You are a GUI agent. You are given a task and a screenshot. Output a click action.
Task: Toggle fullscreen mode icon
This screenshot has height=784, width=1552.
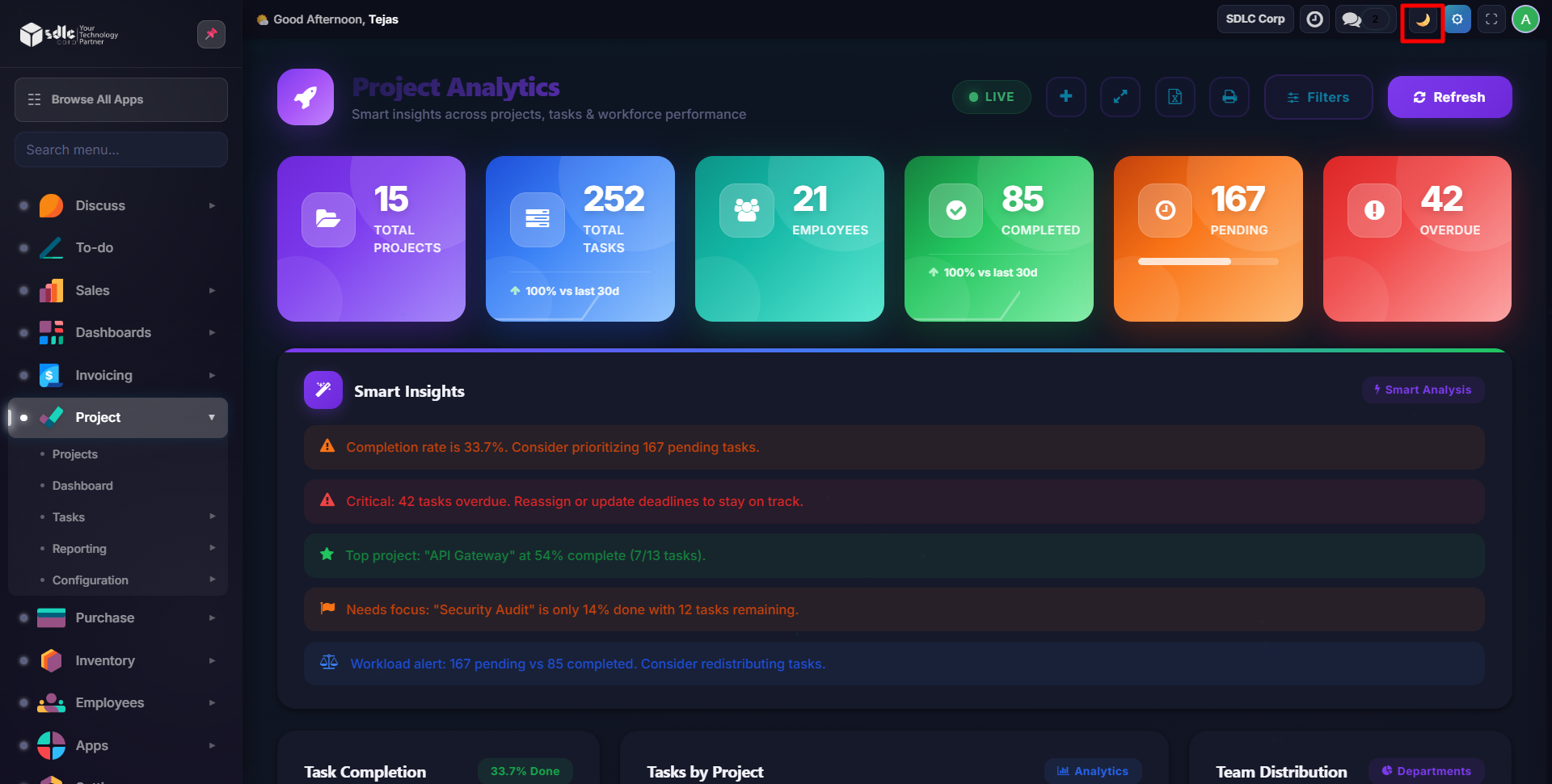pos(1491,19)
